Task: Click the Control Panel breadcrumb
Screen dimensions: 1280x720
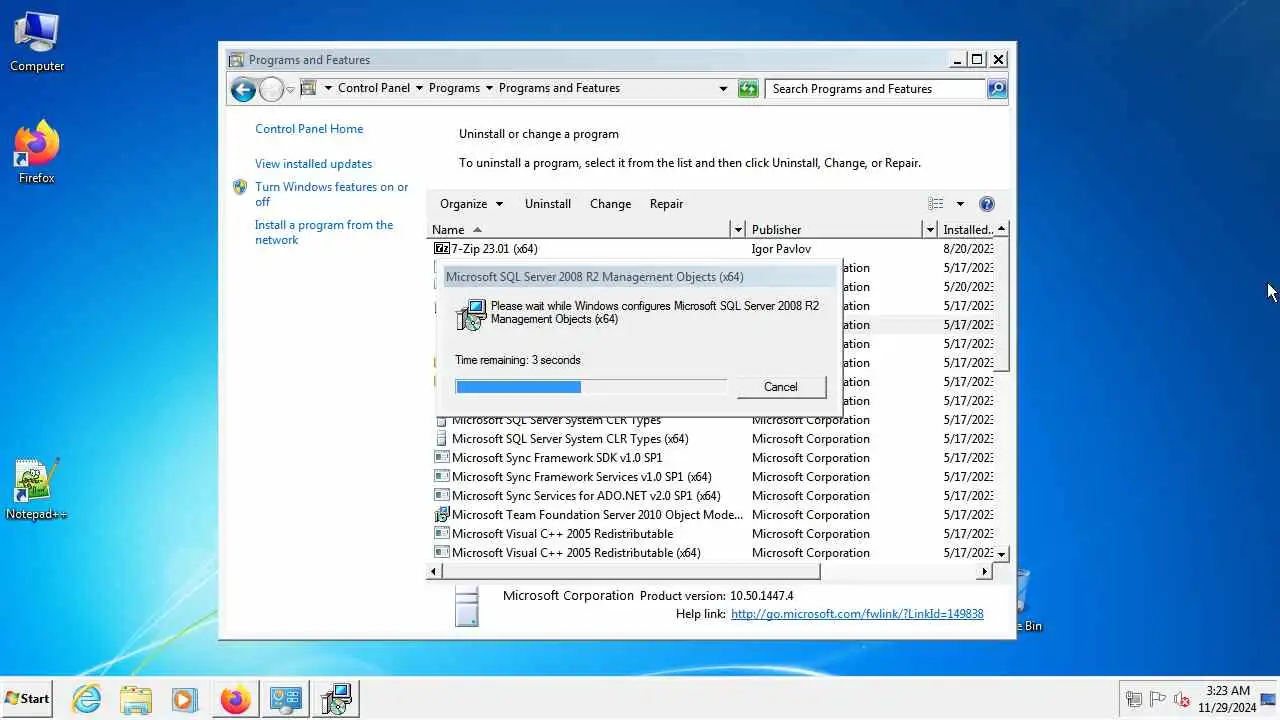Action: pos(374,88)
